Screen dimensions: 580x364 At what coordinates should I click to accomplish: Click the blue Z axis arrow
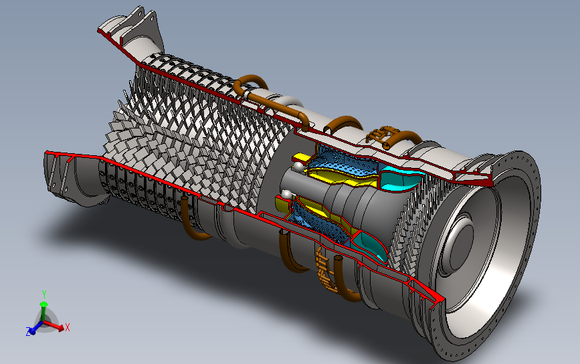(x=36, y=328)
